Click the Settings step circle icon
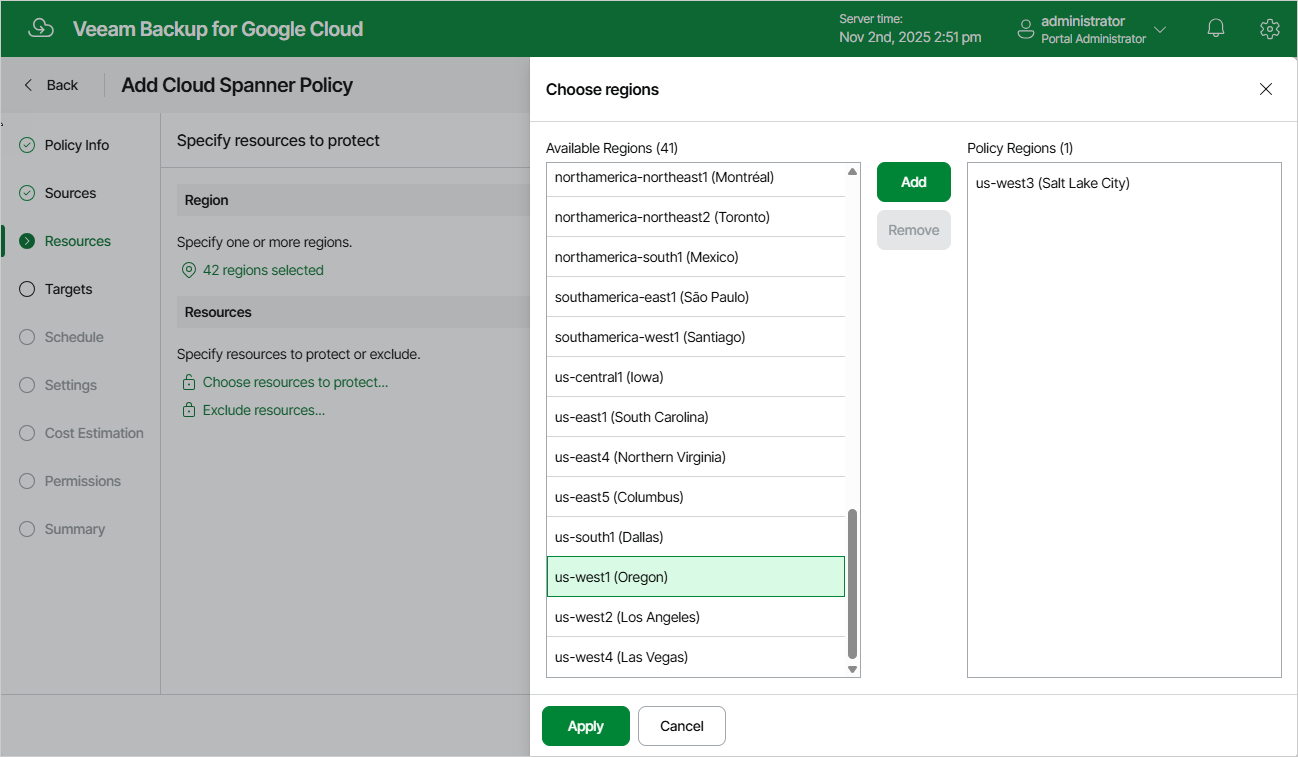 27,385
